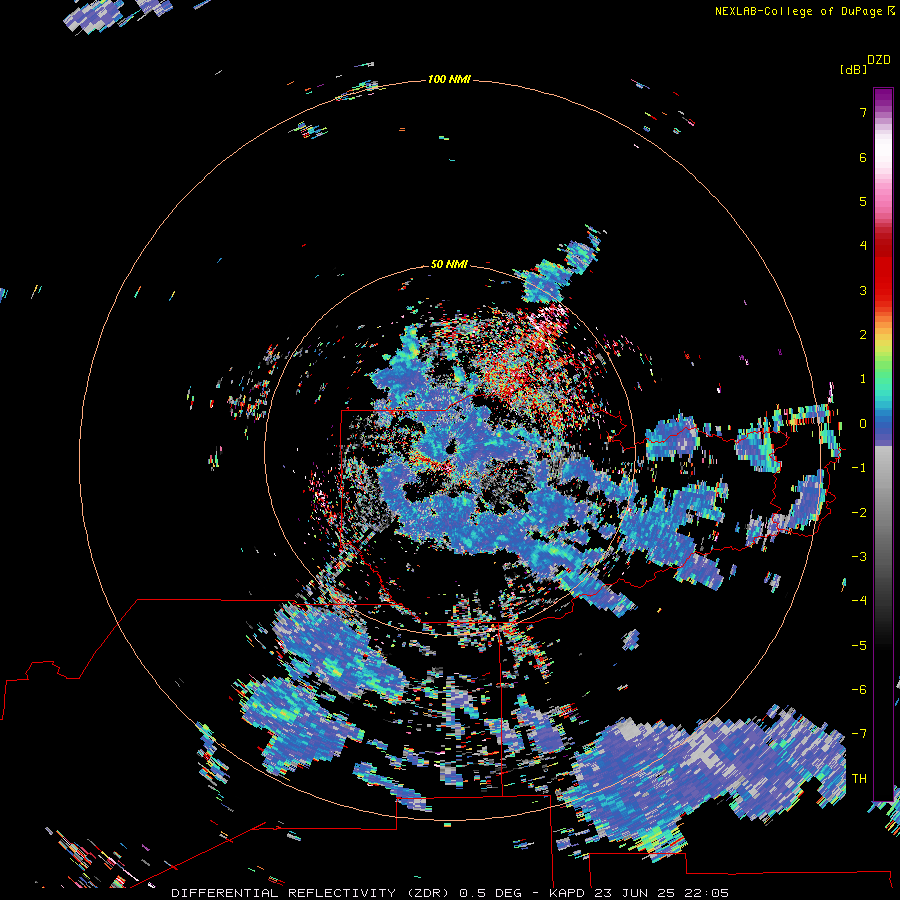Screen dimensions: 900x900
Task: Click the 6 value on the color scale
Action: pos(863,157)
